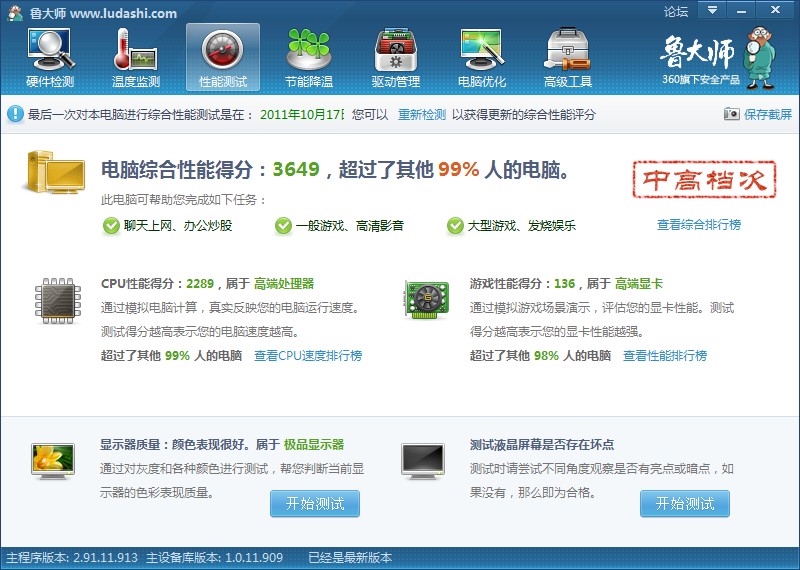Image resolution: width=800 pixels, height=570 pixels.
Task: Open the title bar dropdown menu arrow
Action: pyautogui.click(x=712, y=10)
